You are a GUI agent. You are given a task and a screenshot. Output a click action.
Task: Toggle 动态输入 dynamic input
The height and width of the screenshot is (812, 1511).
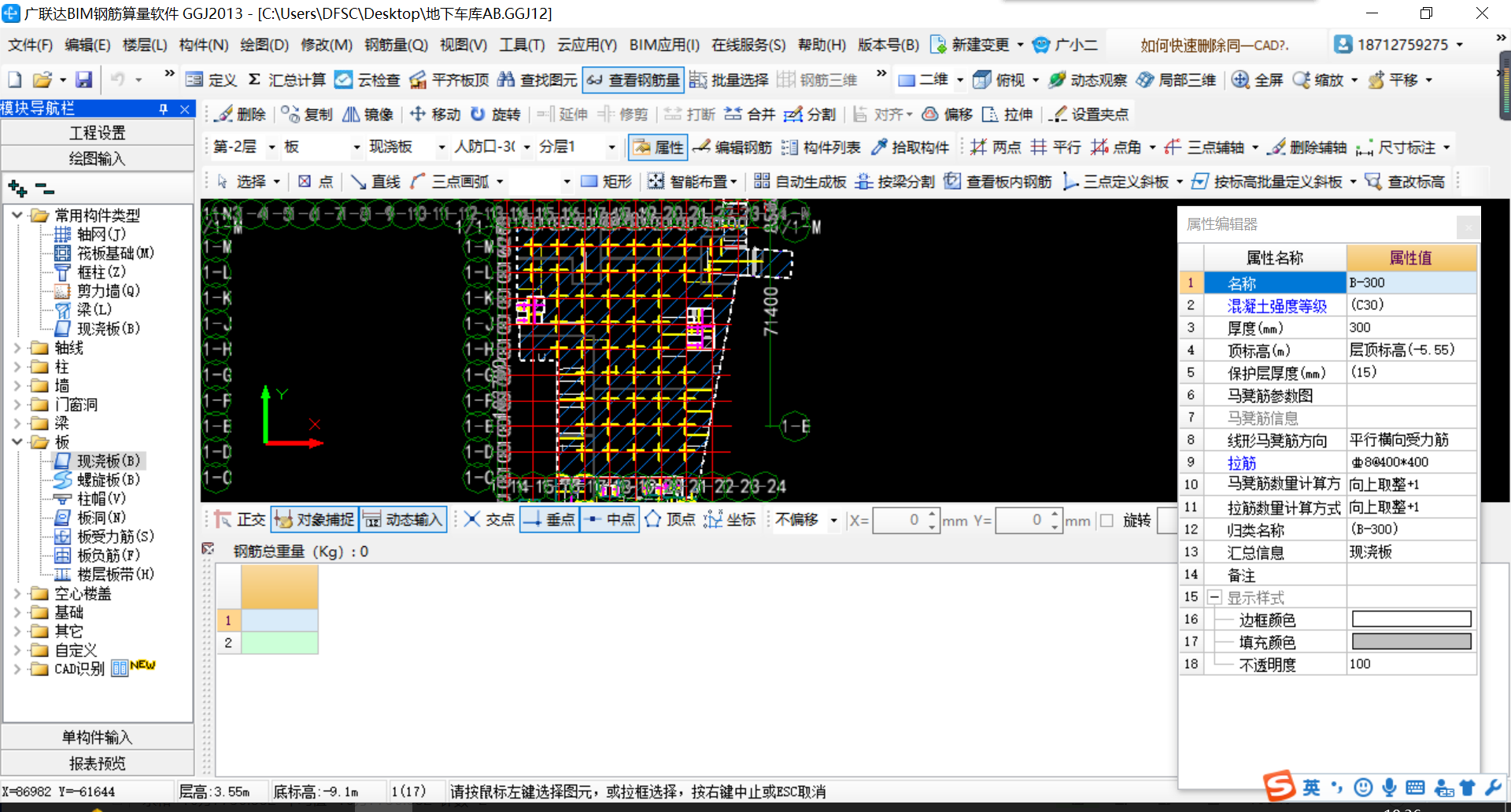[403, 519]
